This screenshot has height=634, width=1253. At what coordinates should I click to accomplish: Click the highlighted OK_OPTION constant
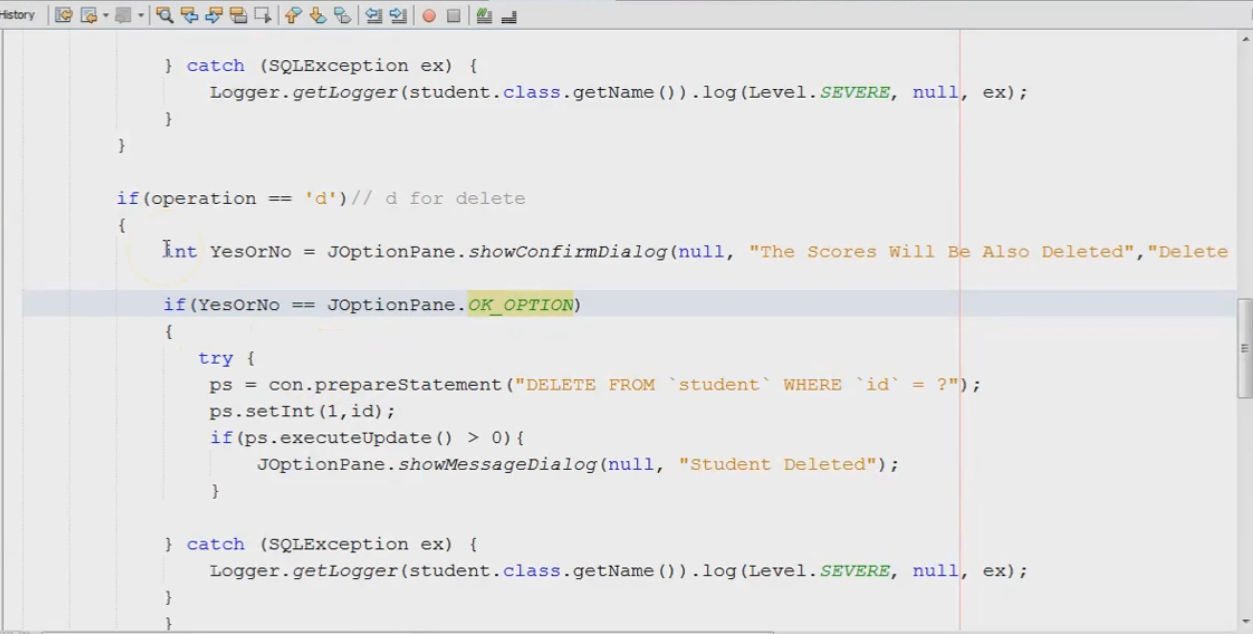coord(521,305)
